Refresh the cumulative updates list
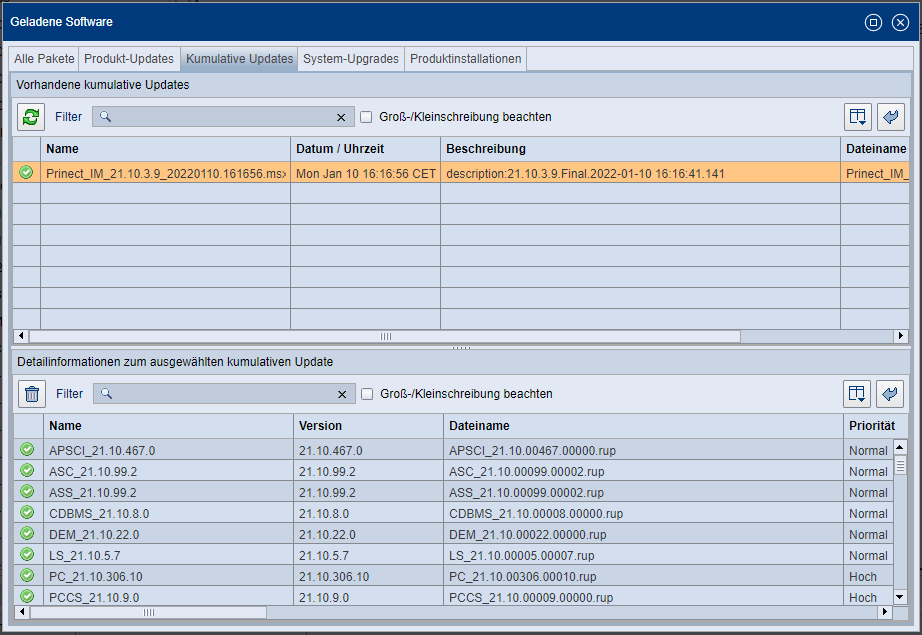The image size is (922, 635). tap(31, 116)
